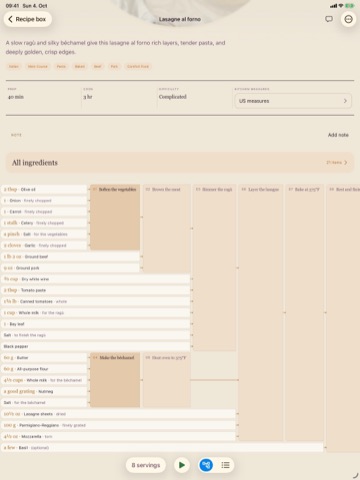Select the Main Course tag

(38, 66)
